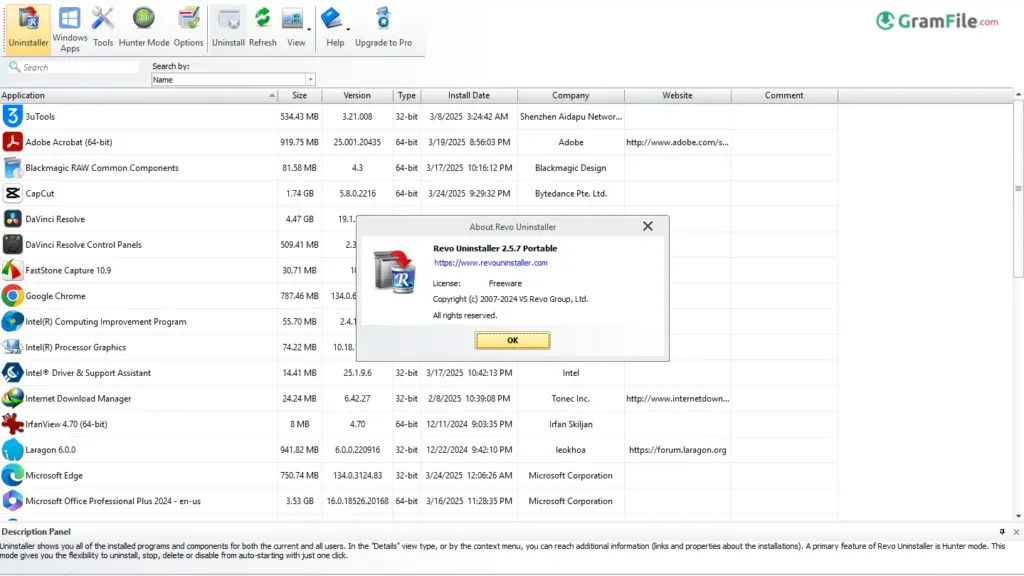This screenshot has width=1024, height=576.
Task: Open the Uninstaller view in toolbar
Action: coord(28,28)
